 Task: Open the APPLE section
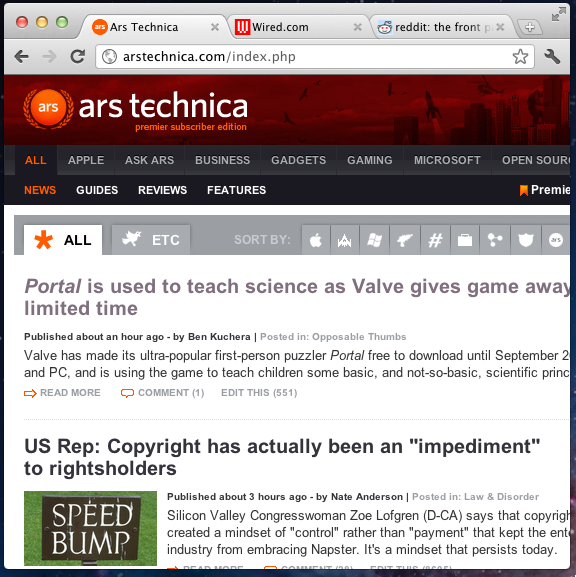point(86,160)
